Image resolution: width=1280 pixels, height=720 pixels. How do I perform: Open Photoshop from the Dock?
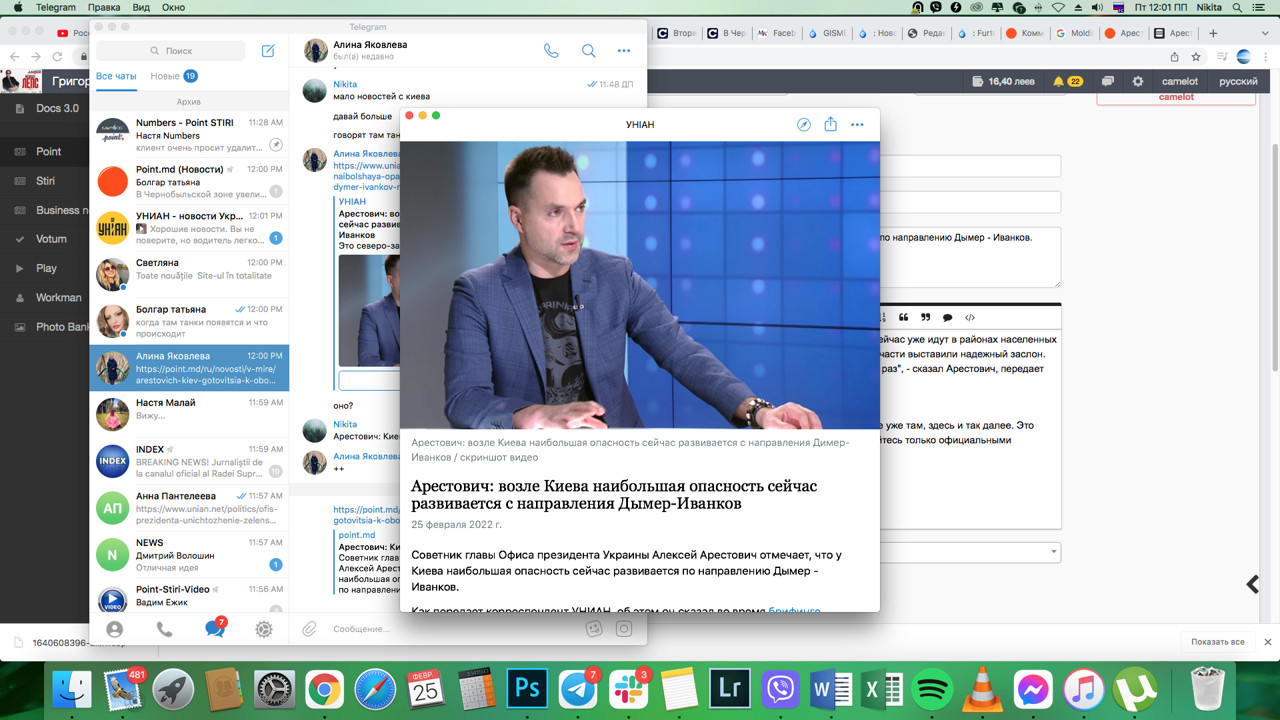(x=526, y=689)
